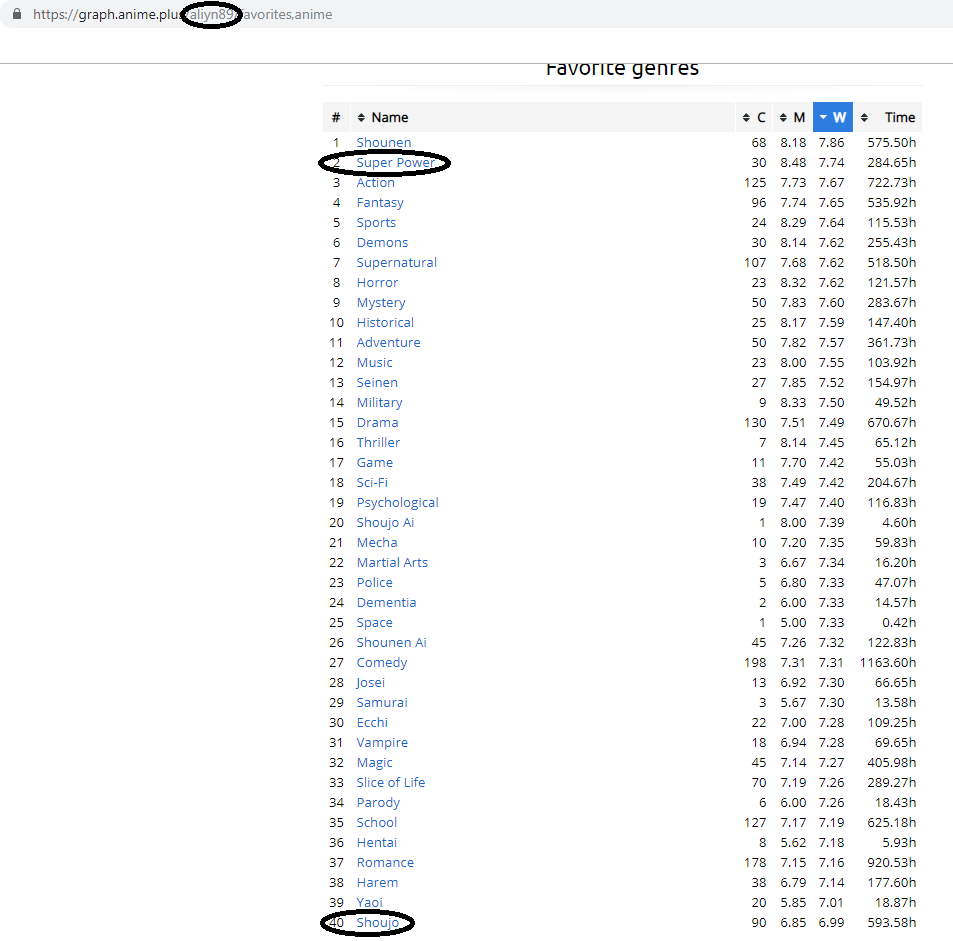The height and width of the screenshot is (941, 953).
Task: Click the URL address bar field
Action: [400, 15]
